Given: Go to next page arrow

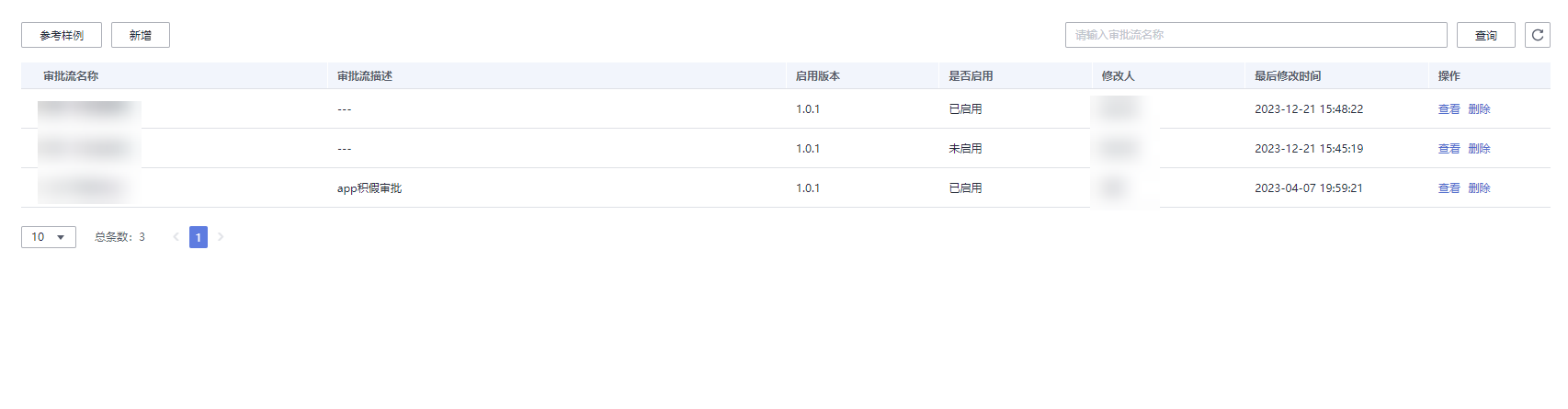Looking at the screenshot, I should 221,237.
